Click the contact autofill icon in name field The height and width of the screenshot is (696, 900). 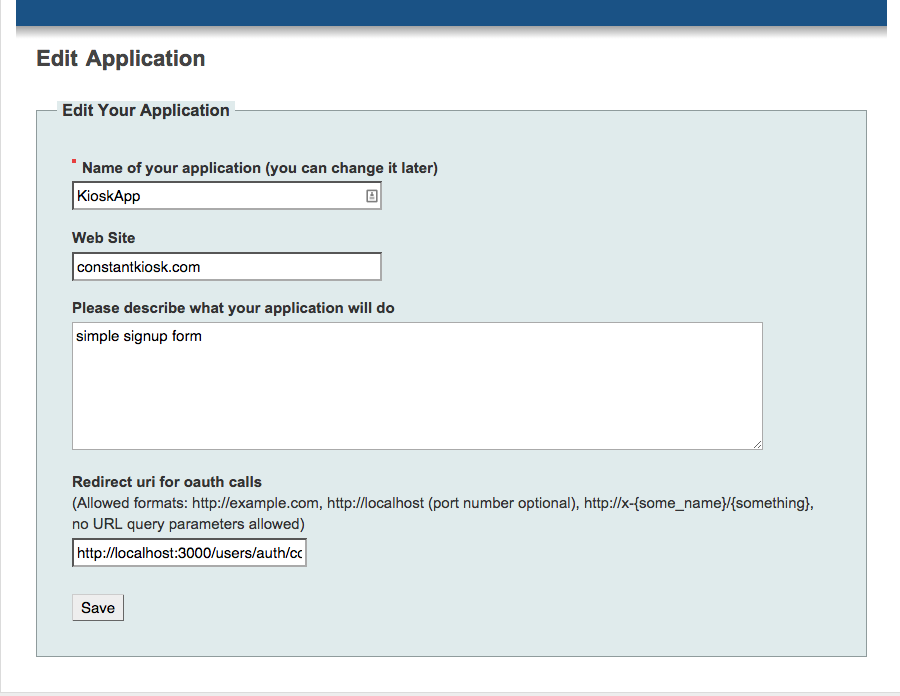coord(371,196)
